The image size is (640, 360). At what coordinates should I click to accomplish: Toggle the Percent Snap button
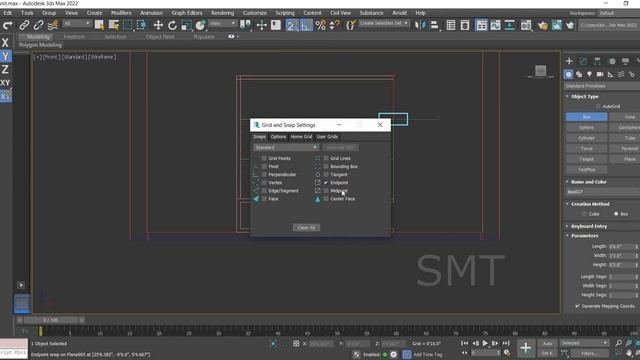tap(321, 25)
